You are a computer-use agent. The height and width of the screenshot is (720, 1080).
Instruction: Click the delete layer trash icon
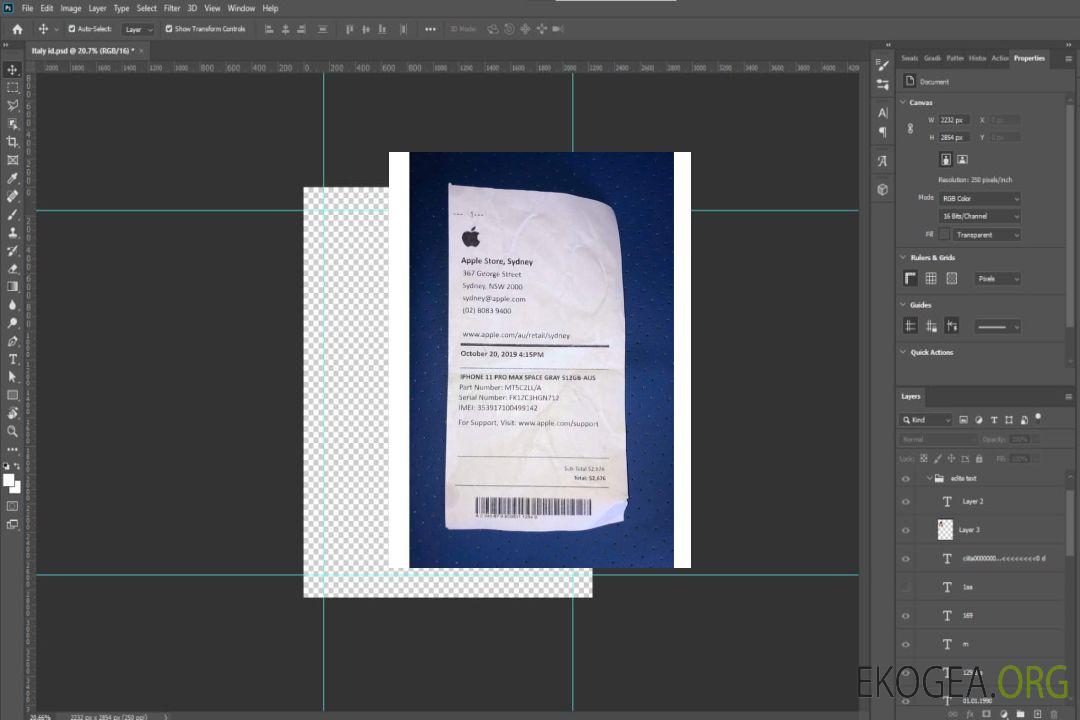coord(1054,714)
